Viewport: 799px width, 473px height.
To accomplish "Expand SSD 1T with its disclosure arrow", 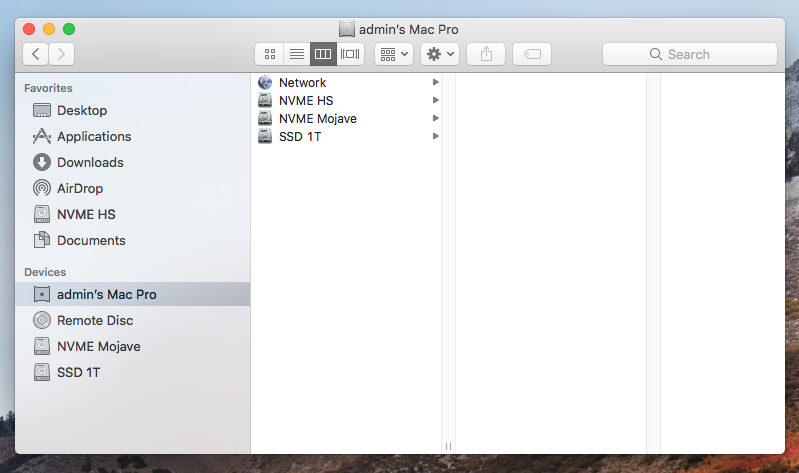I will pyautogui.click(x=435, y=136).
